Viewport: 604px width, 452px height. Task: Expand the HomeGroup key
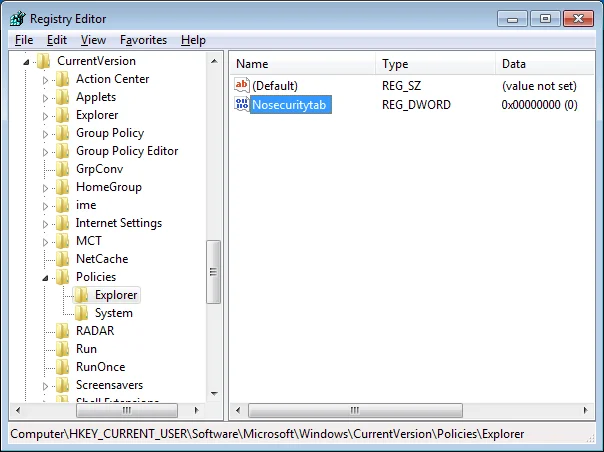click(x=45, y=188)
